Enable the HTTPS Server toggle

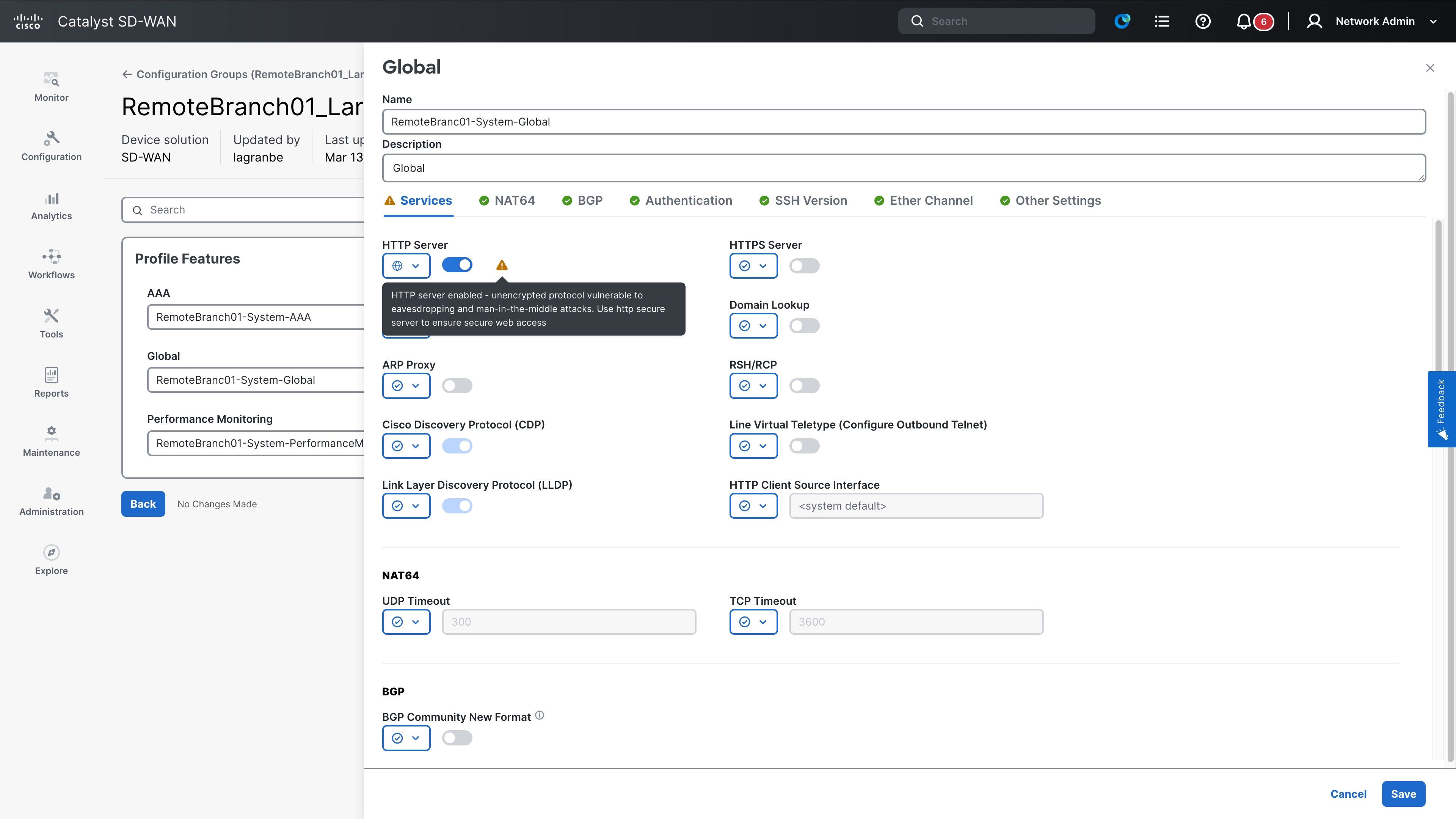[x=804, y=266]
